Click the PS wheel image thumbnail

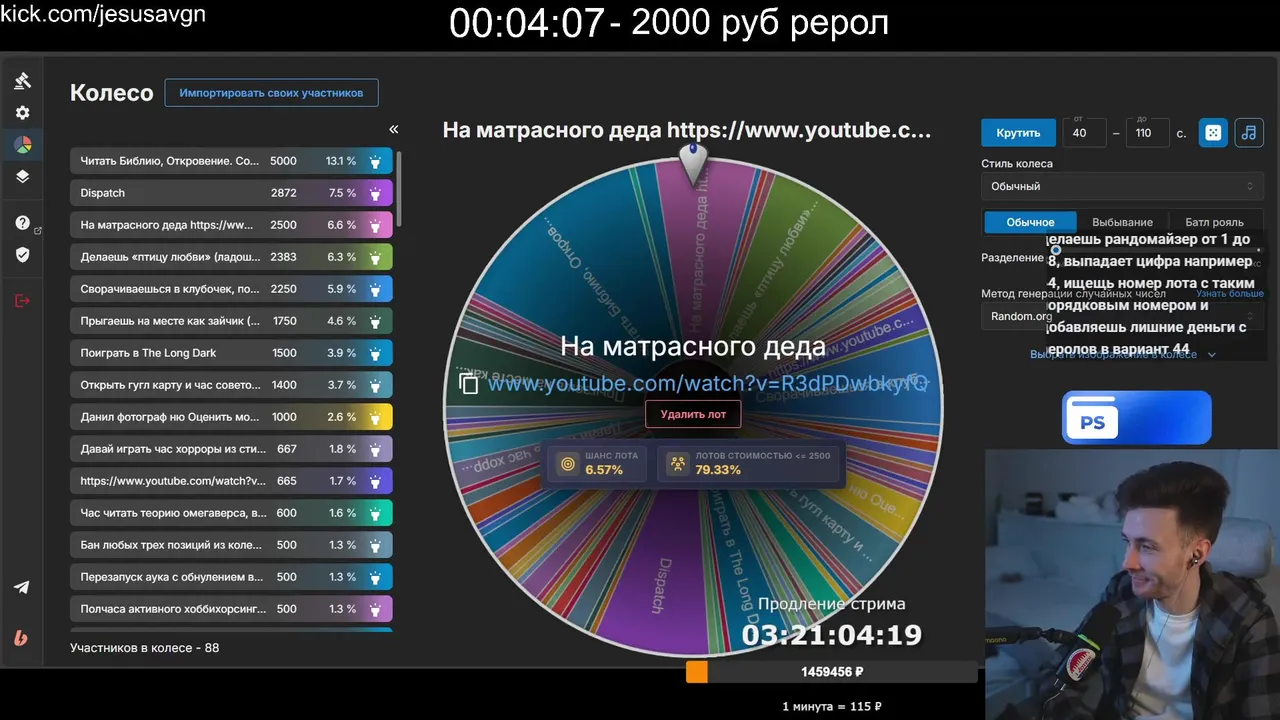pos(1136,417)
